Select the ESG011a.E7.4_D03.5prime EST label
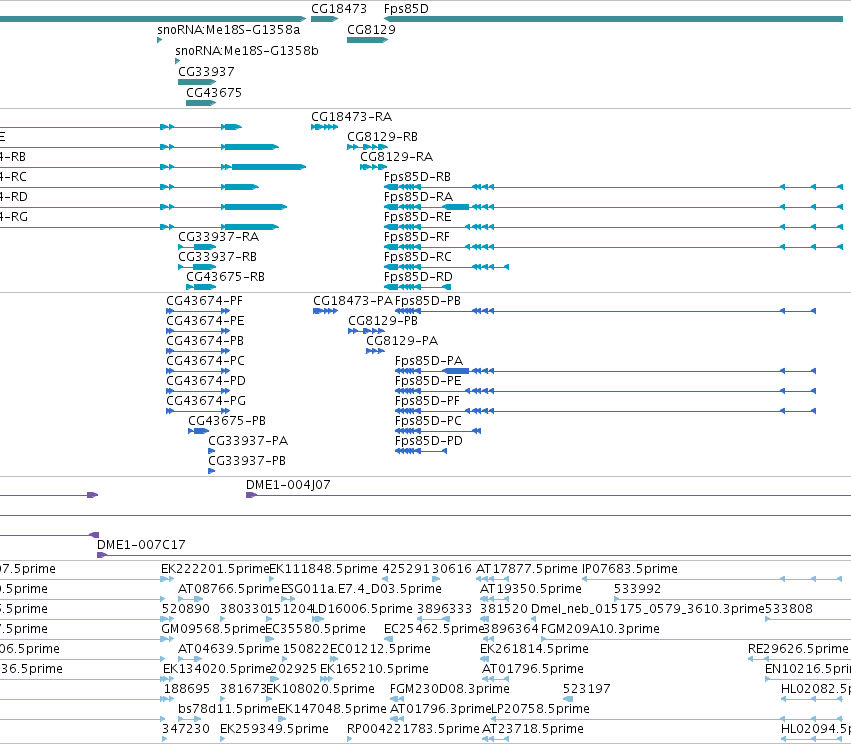 [361, 589]
